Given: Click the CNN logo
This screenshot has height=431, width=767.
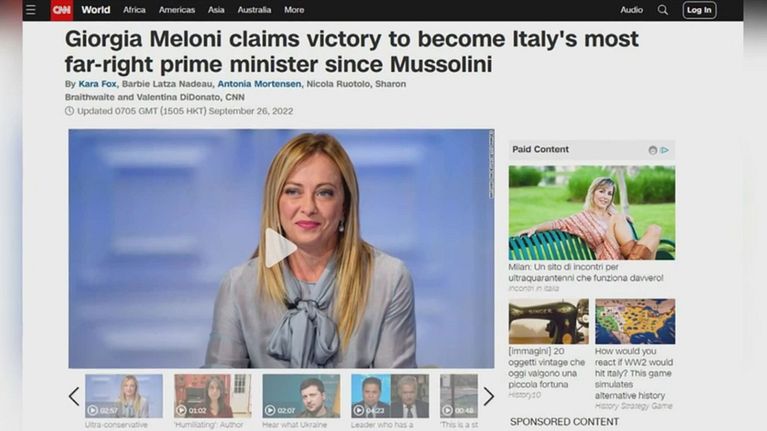Looking at the screenshot, I should click(62, 10).
